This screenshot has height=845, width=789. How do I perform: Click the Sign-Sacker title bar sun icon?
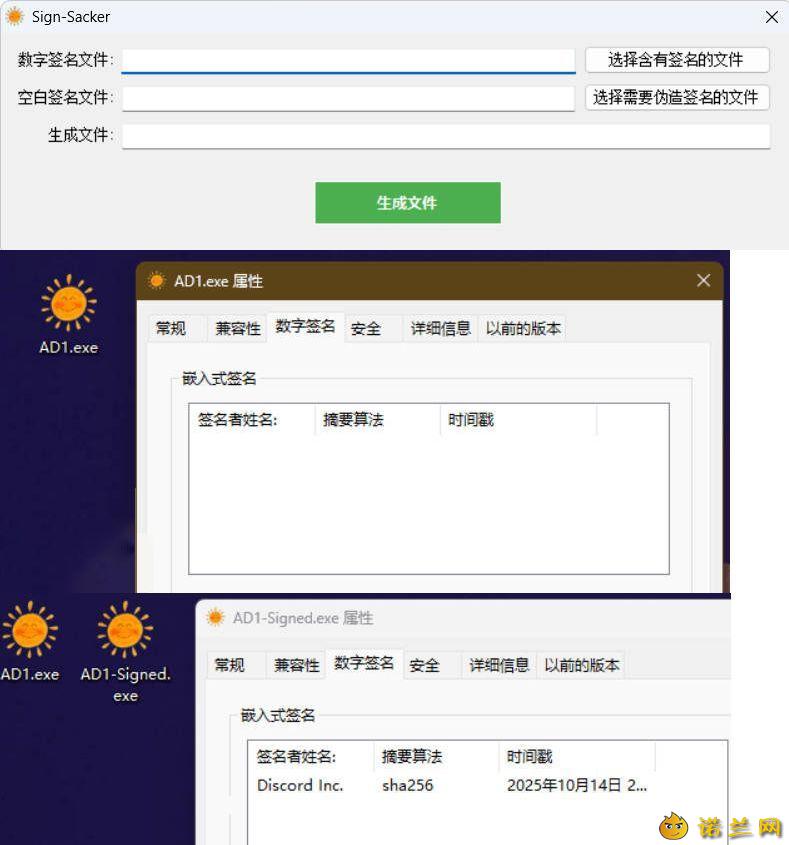pos(15,17)
